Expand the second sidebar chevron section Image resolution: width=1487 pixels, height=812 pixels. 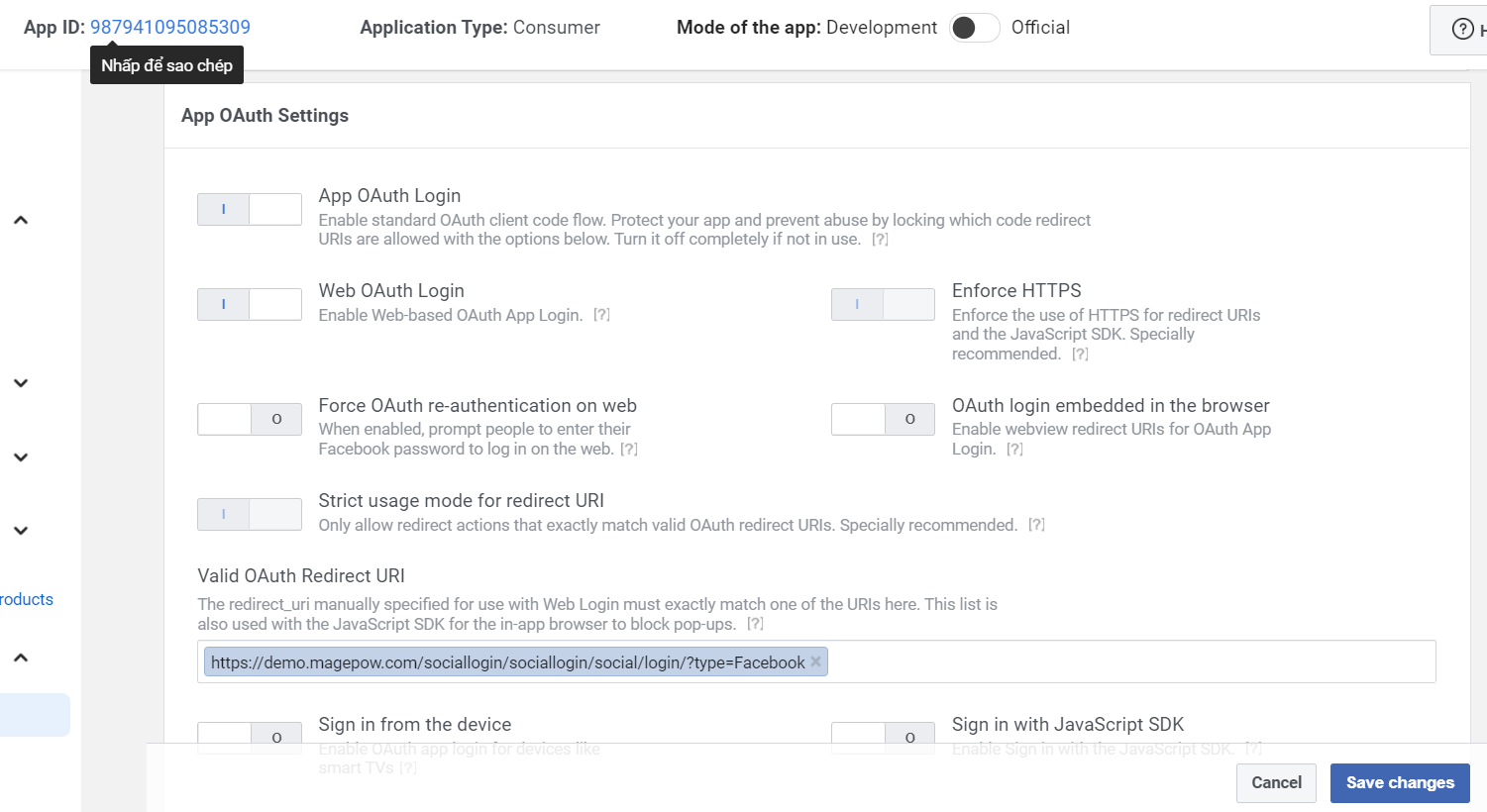click(x=21, y=383)
